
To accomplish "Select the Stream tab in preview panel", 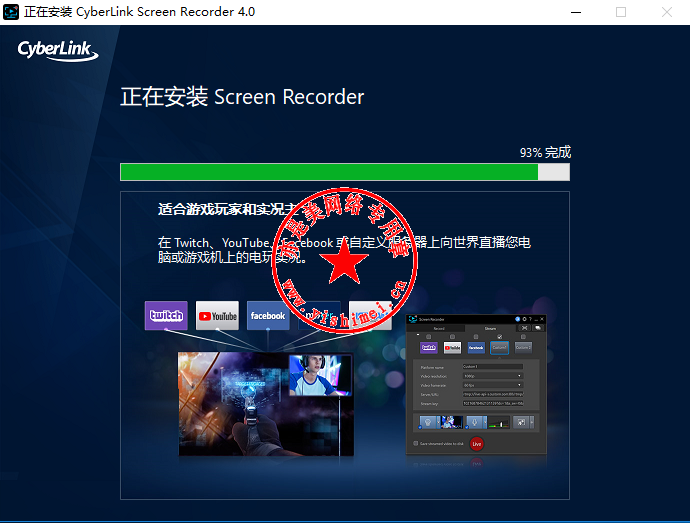I will point(490,328).
